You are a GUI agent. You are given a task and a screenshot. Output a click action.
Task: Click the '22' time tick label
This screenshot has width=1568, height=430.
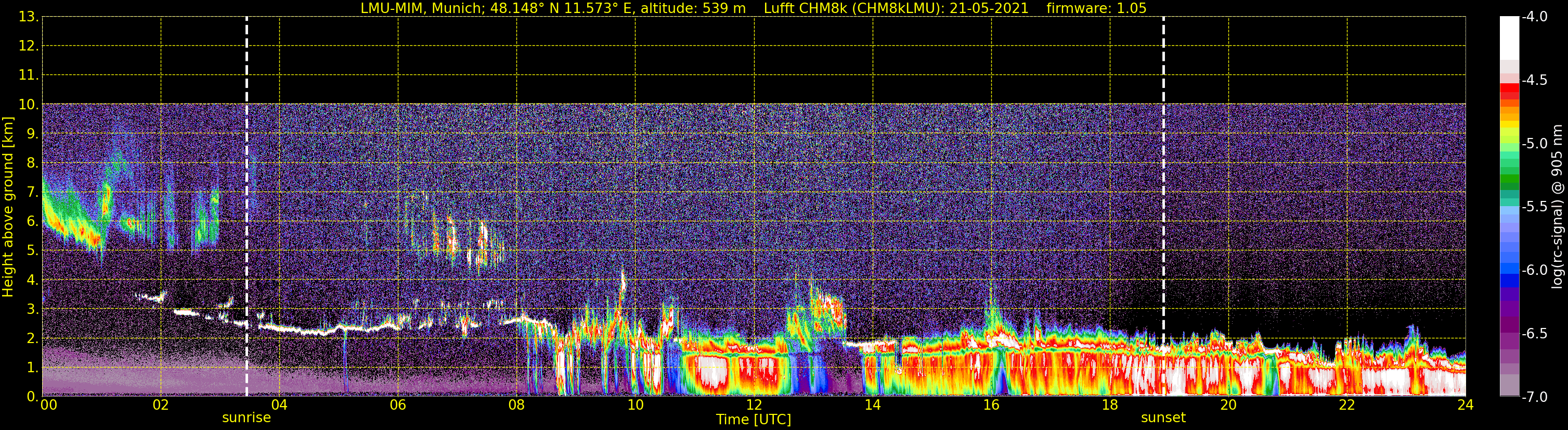1347,405
